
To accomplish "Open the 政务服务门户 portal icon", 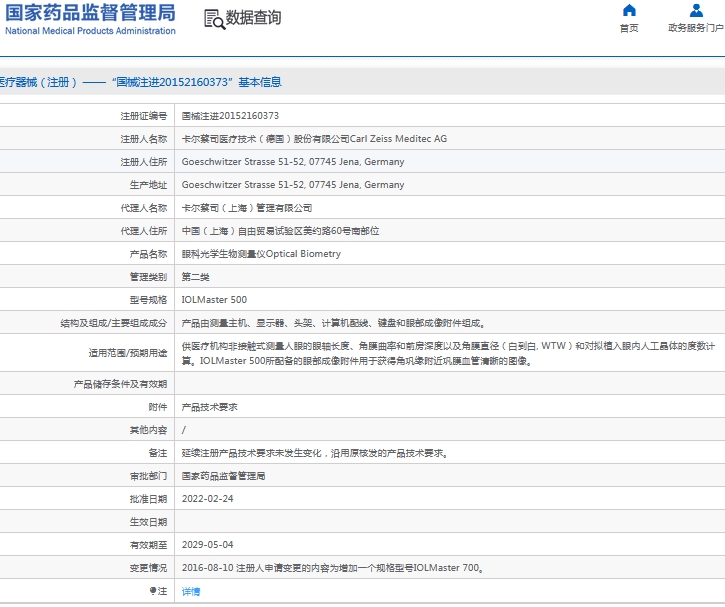I will pos(696,10).
